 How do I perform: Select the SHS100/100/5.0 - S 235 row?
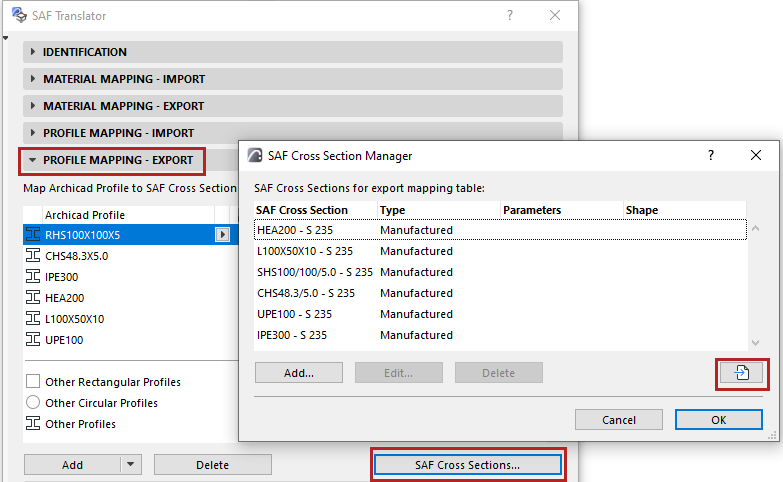(x=315, y=272)
